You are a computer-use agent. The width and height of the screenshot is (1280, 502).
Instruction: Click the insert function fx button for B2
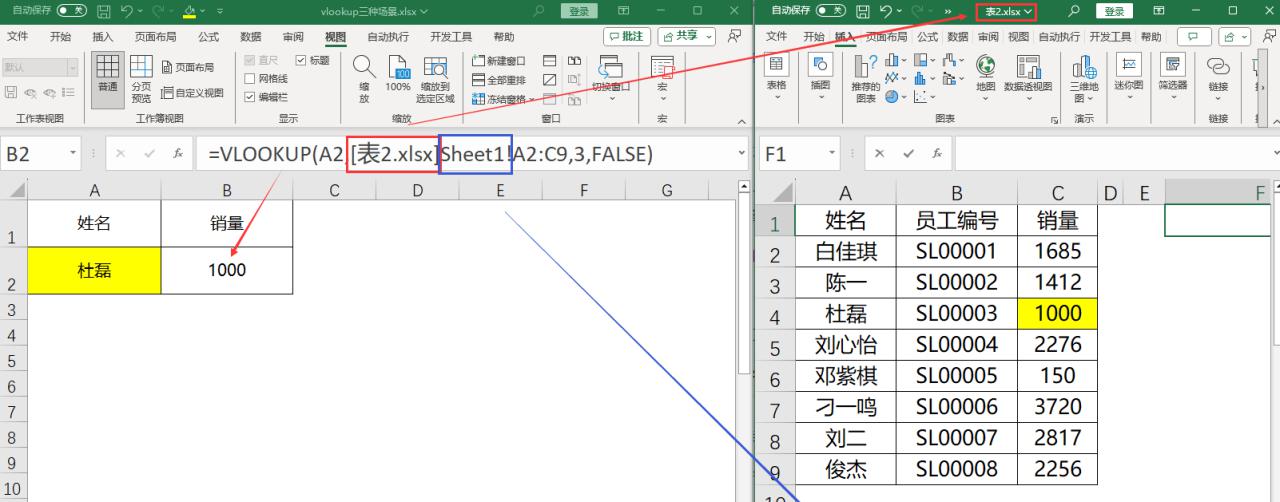pos(178,154)
